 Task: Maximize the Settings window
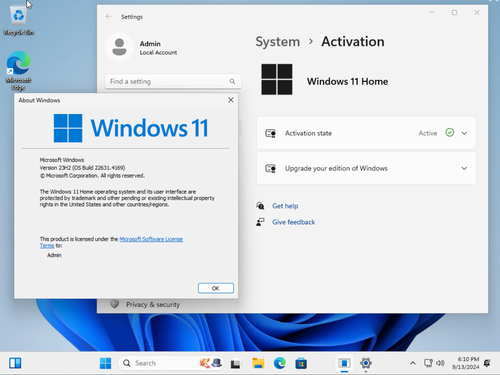(x=454, y=13)
